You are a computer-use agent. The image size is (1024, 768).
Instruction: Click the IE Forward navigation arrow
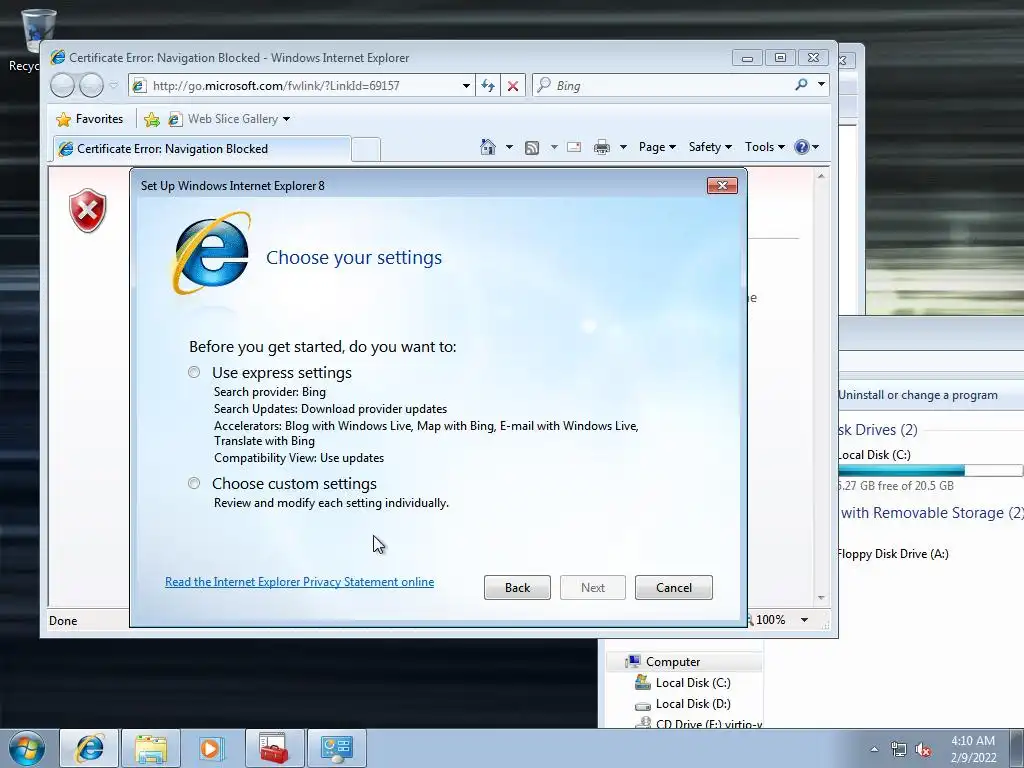91,86
